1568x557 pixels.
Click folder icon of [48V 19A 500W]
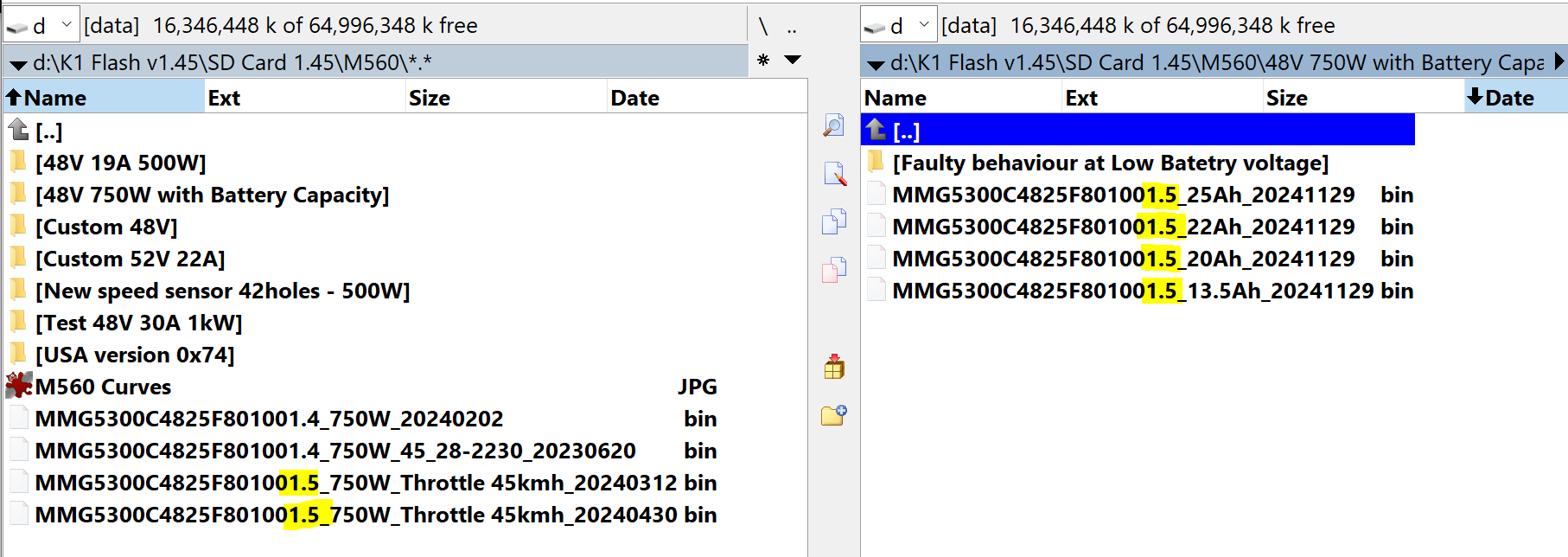coord(18,161)
